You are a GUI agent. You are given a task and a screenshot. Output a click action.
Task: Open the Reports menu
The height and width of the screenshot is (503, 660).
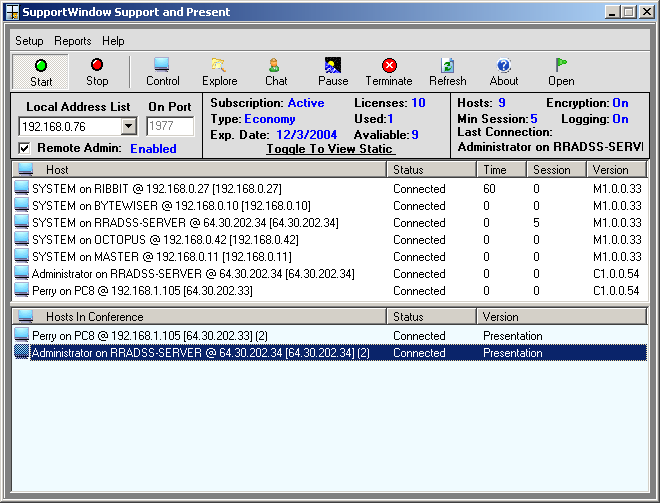pyautogui.click(x=72, y=41)
